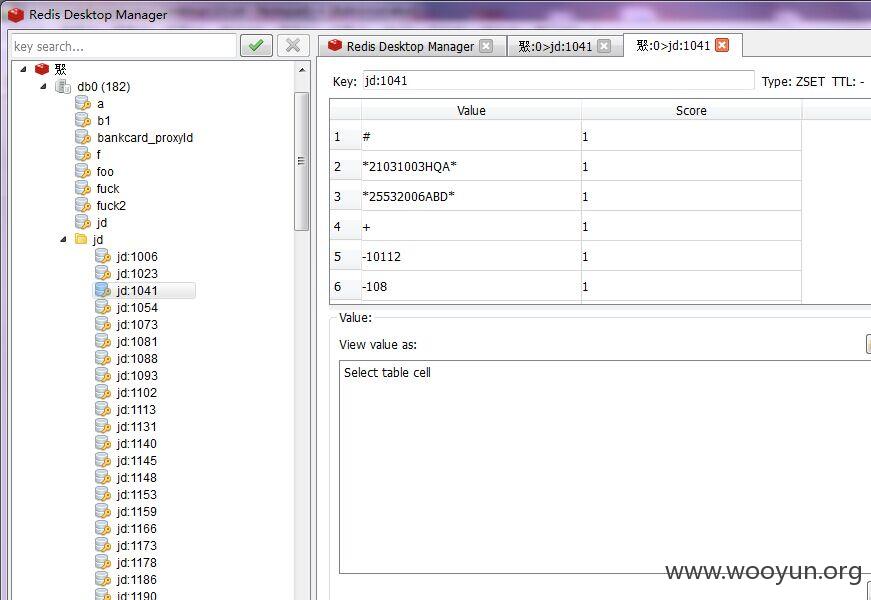Focus the key search input field

(x=124, y=46)
